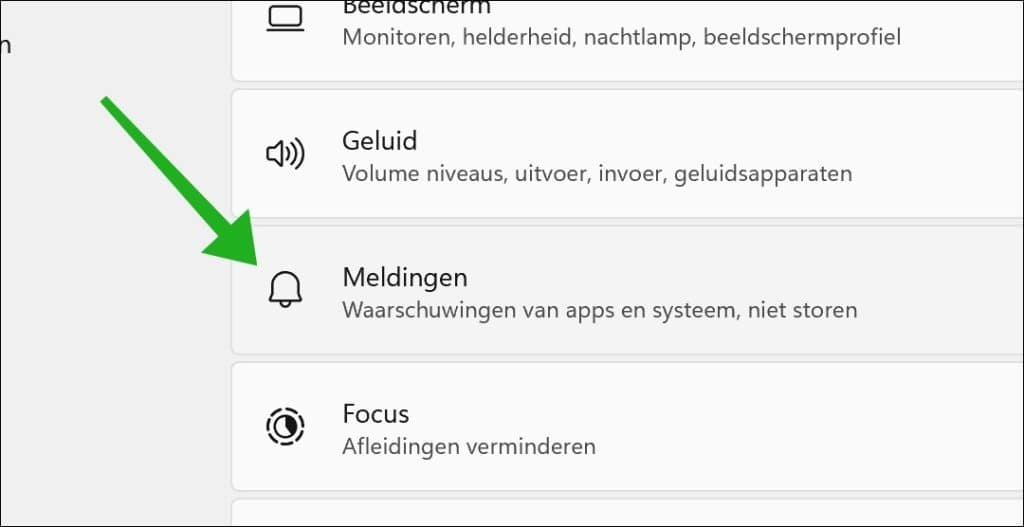Click the Meldingen bell icon
The image size is (1024, 527).
(285, 290)
